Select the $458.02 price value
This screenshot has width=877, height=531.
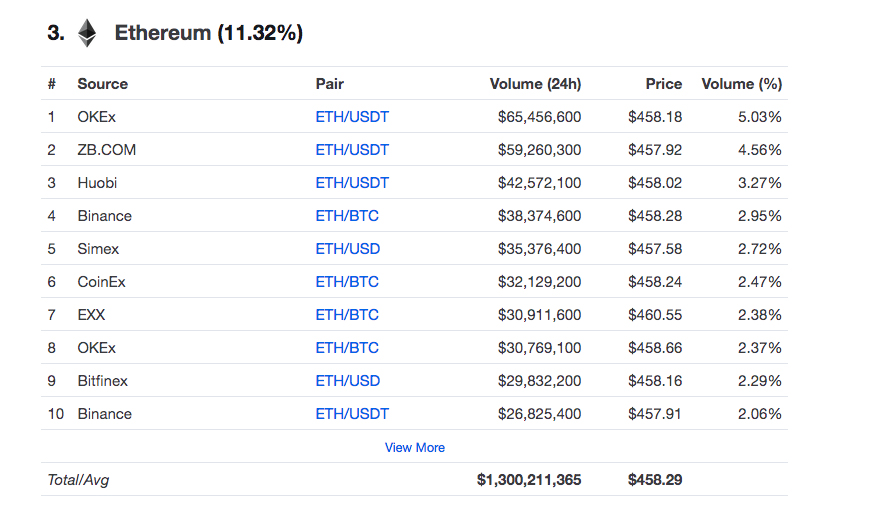coord(655,183)
